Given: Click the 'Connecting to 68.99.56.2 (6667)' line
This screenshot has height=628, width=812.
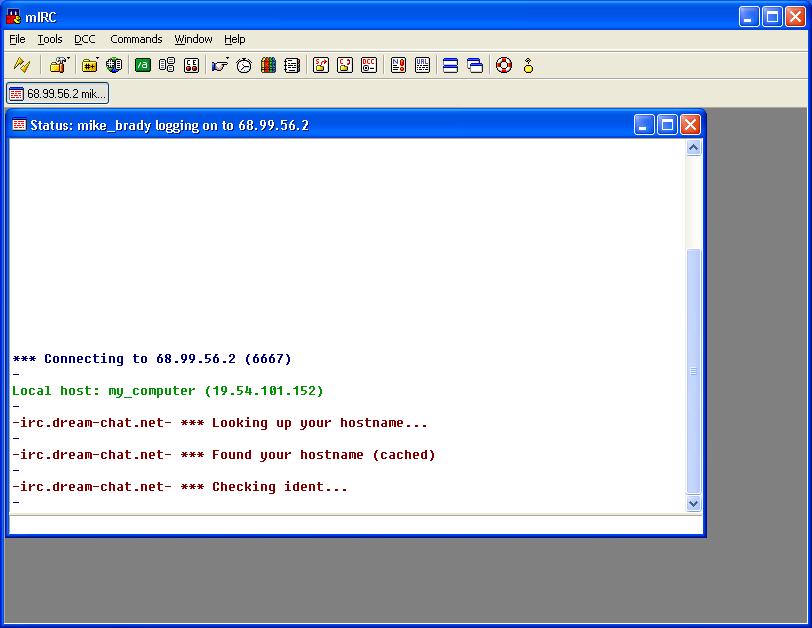Looking at the screenshot, I should [152, 359].
